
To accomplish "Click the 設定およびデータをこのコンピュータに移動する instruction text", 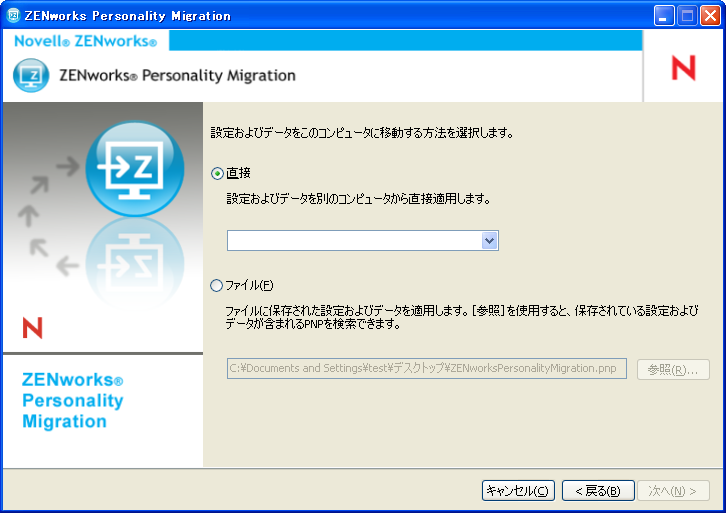I will pos(362,133).
